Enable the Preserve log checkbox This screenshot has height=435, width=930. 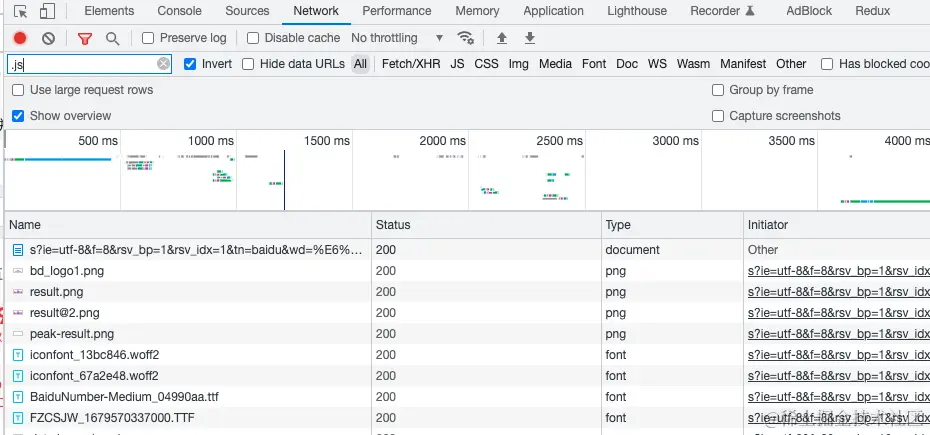[149, 38]
